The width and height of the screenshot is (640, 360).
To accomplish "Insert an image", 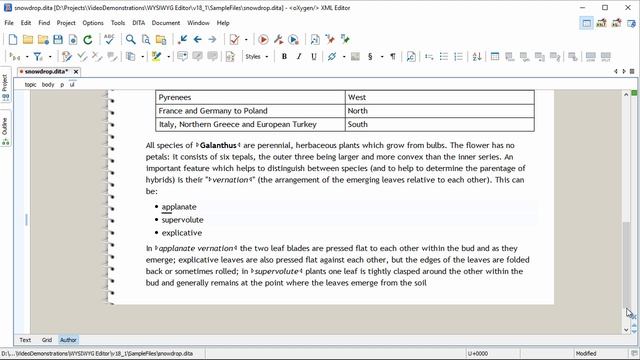I will click(x=355, y=57).
